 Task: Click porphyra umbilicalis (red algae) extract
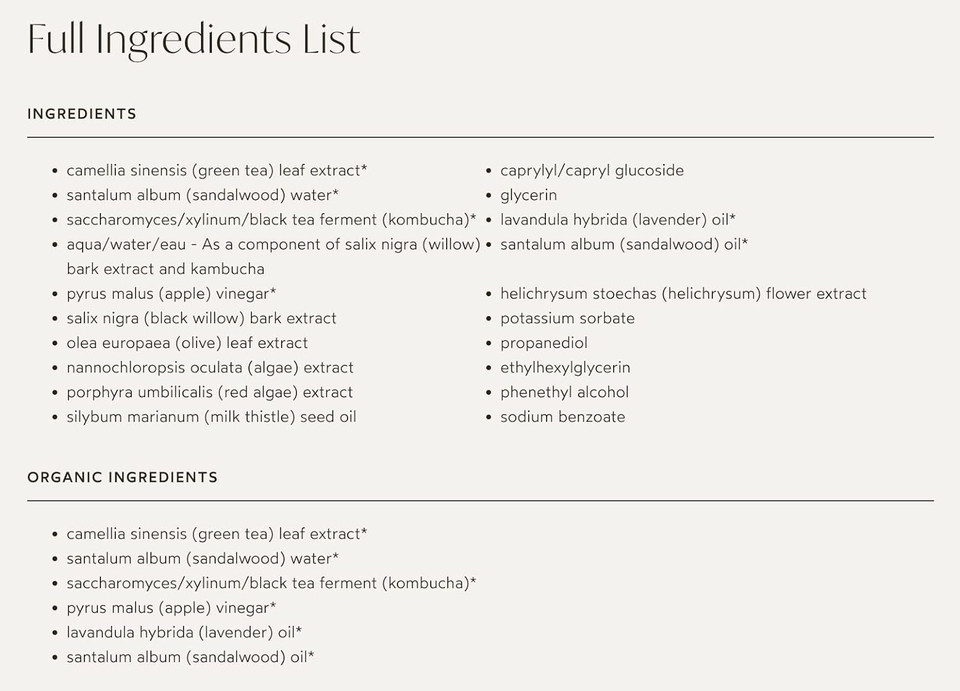coord(209,392)
